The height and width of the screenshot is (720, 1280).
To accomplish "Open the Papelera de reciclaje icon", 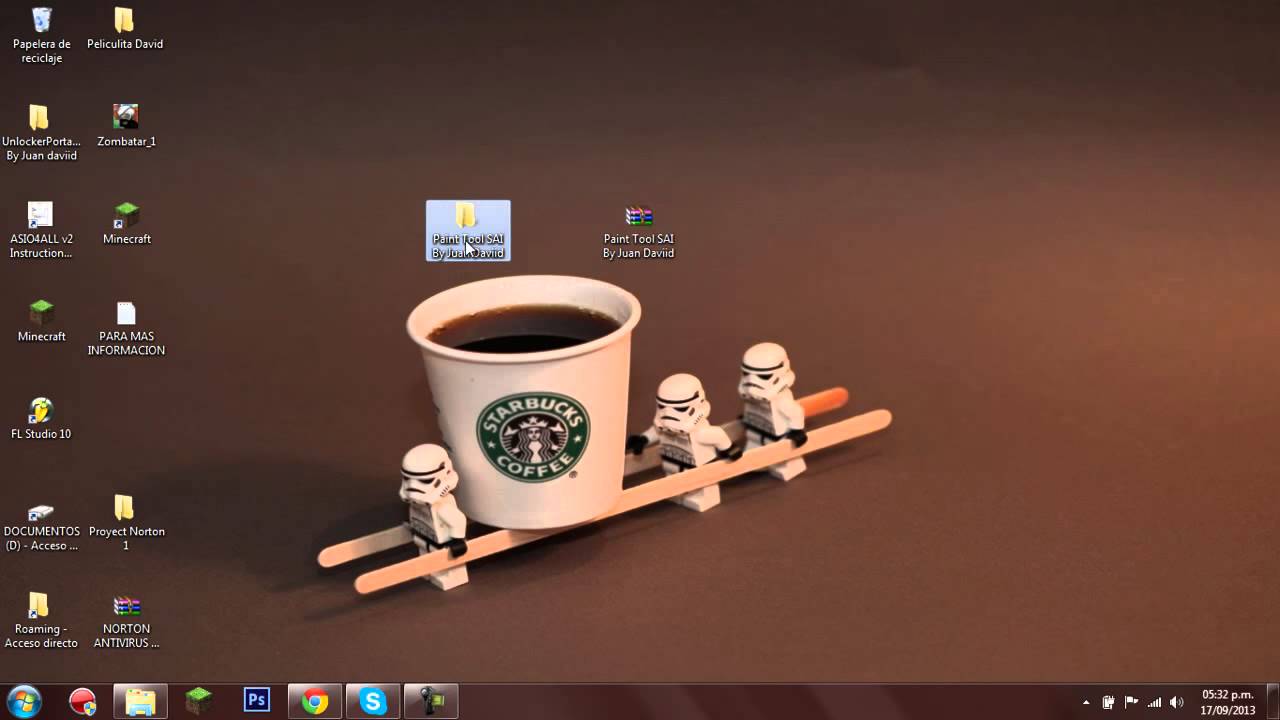I will coord(41,35).
